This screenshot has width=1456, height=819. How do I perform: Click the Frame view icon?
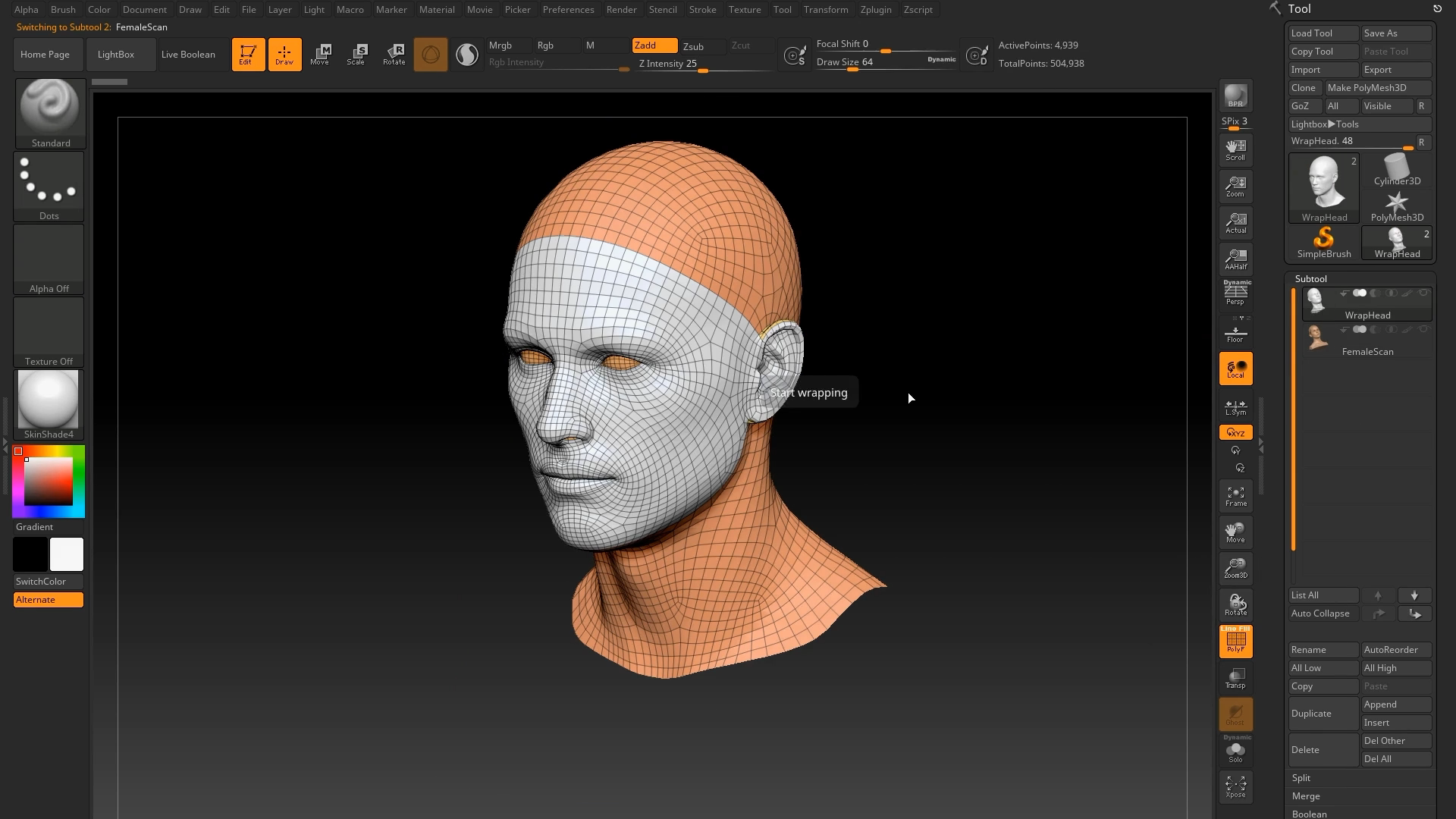[x=1235, y=496]
